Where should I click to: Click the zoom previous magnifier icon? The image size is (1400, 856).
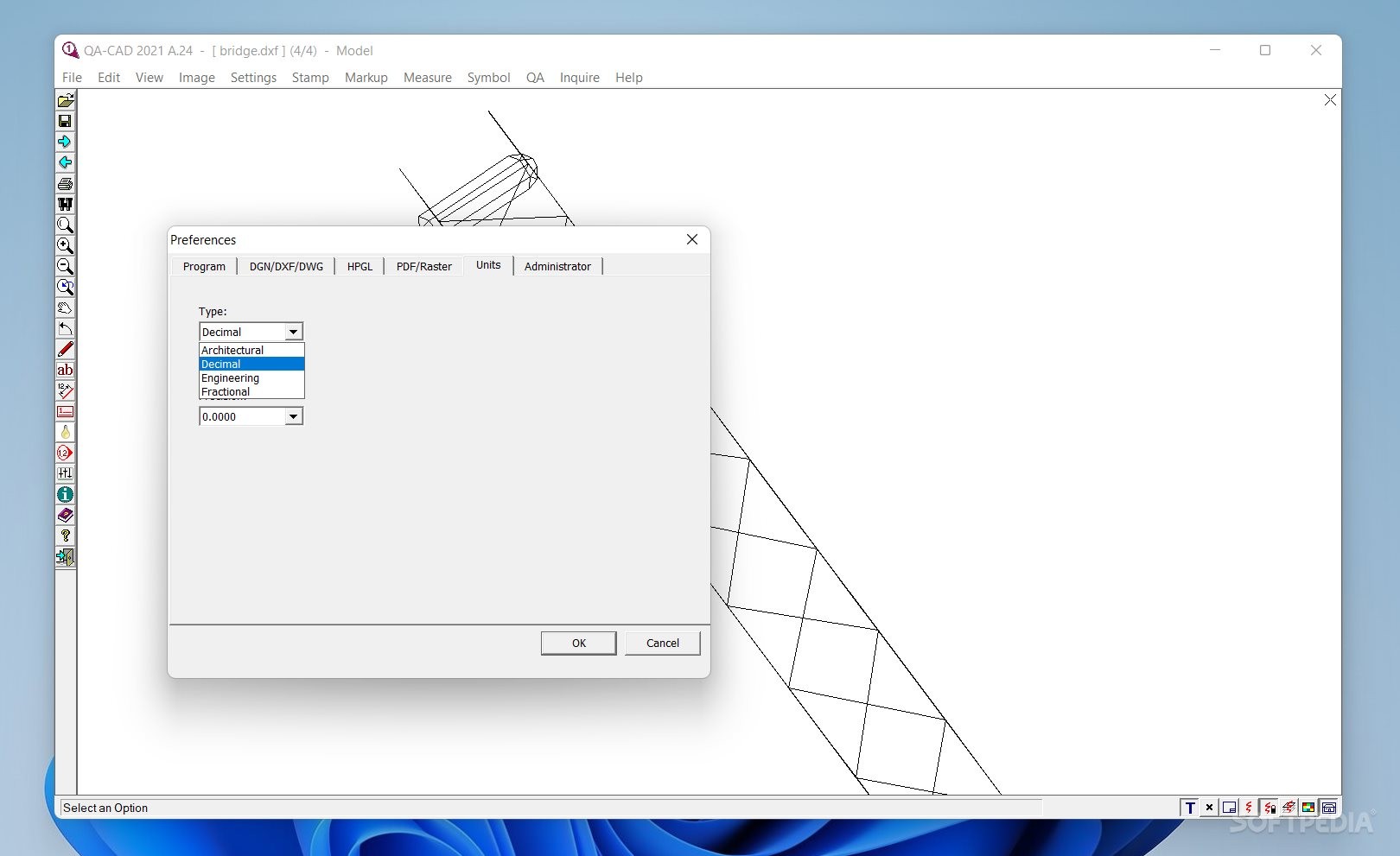65,287
